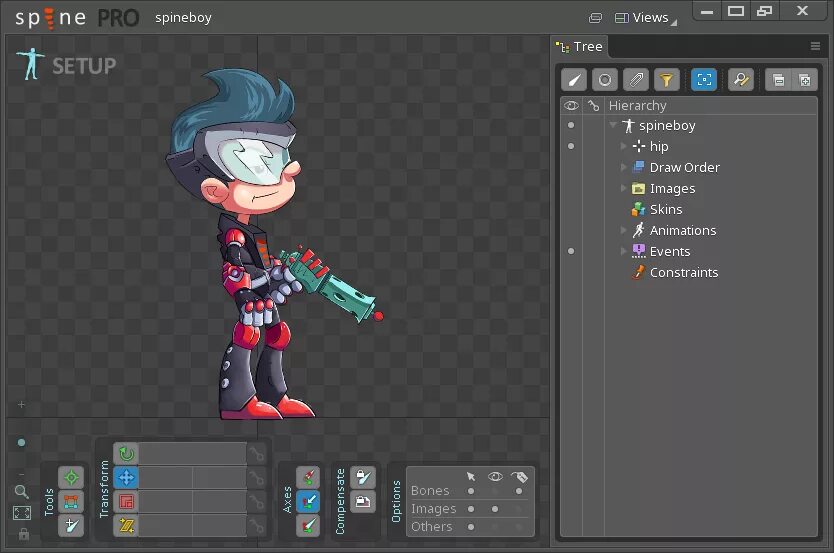834x553 pixels.
Task: Toggle slots filter circle icon
Action: pyautogui.click(x=605, y=80)
